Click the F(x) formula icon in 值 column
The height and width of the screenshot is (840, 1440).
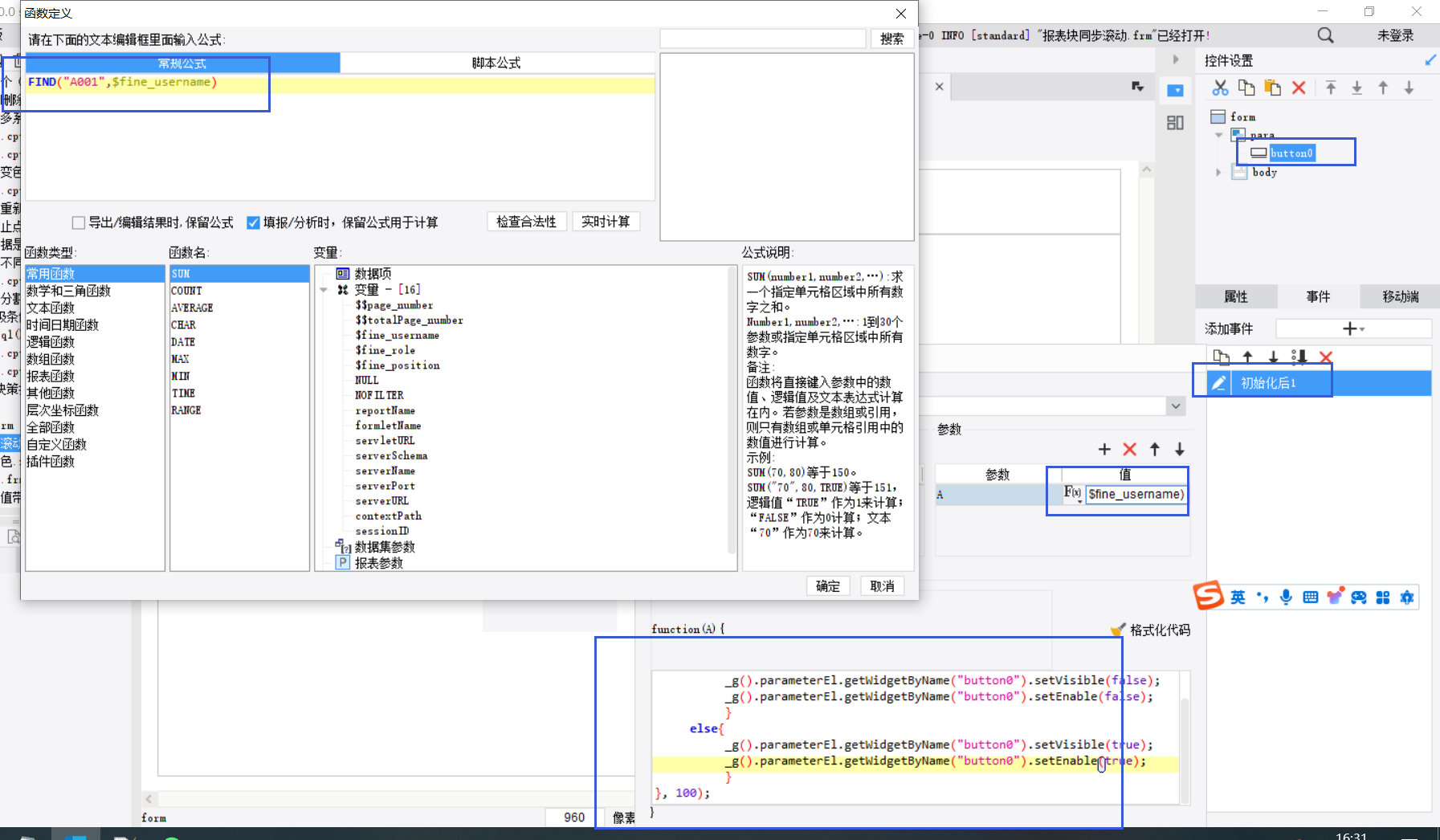coord(1073,493)
